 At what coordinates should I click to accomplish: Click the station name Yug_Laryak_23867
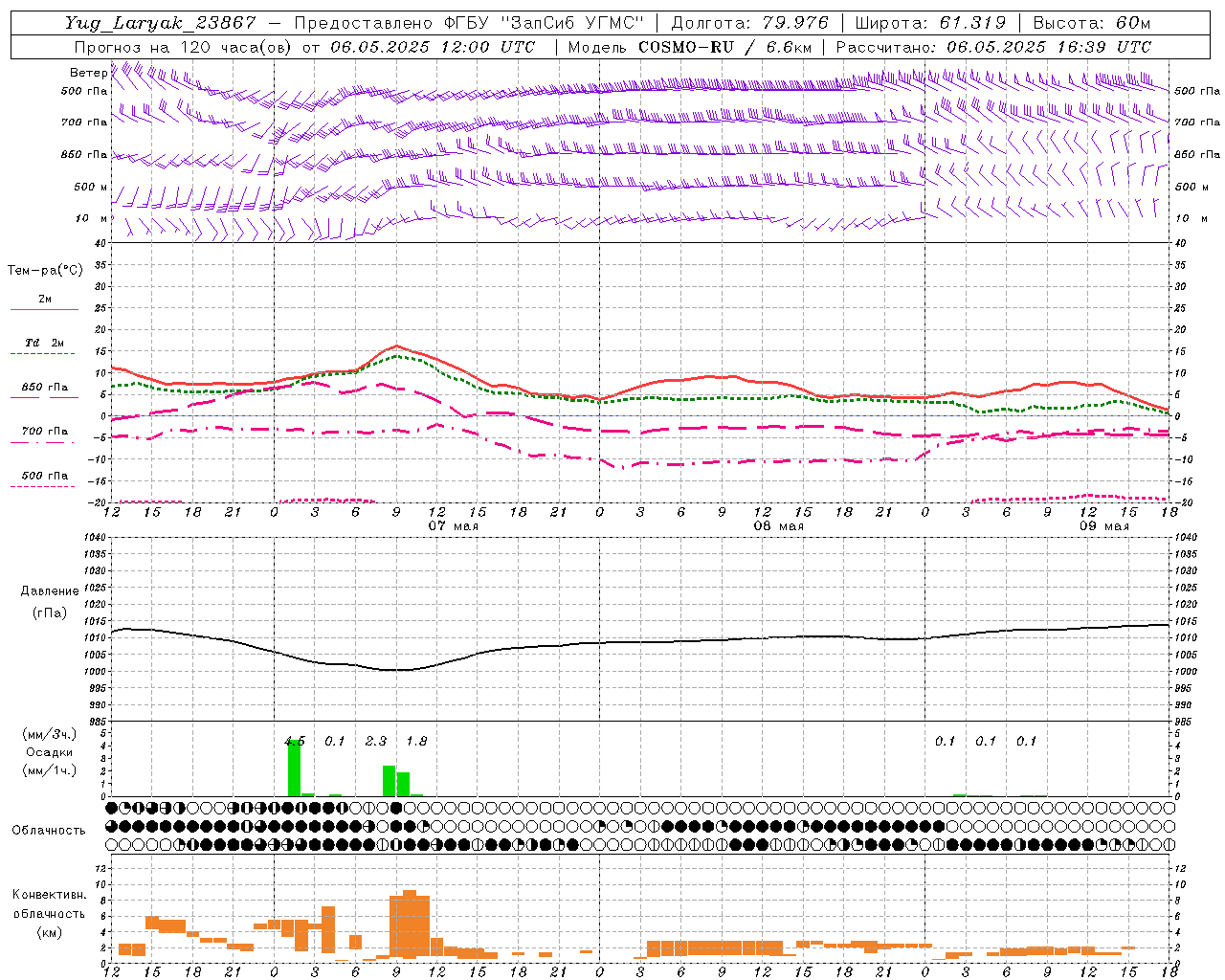click(161, 23)
